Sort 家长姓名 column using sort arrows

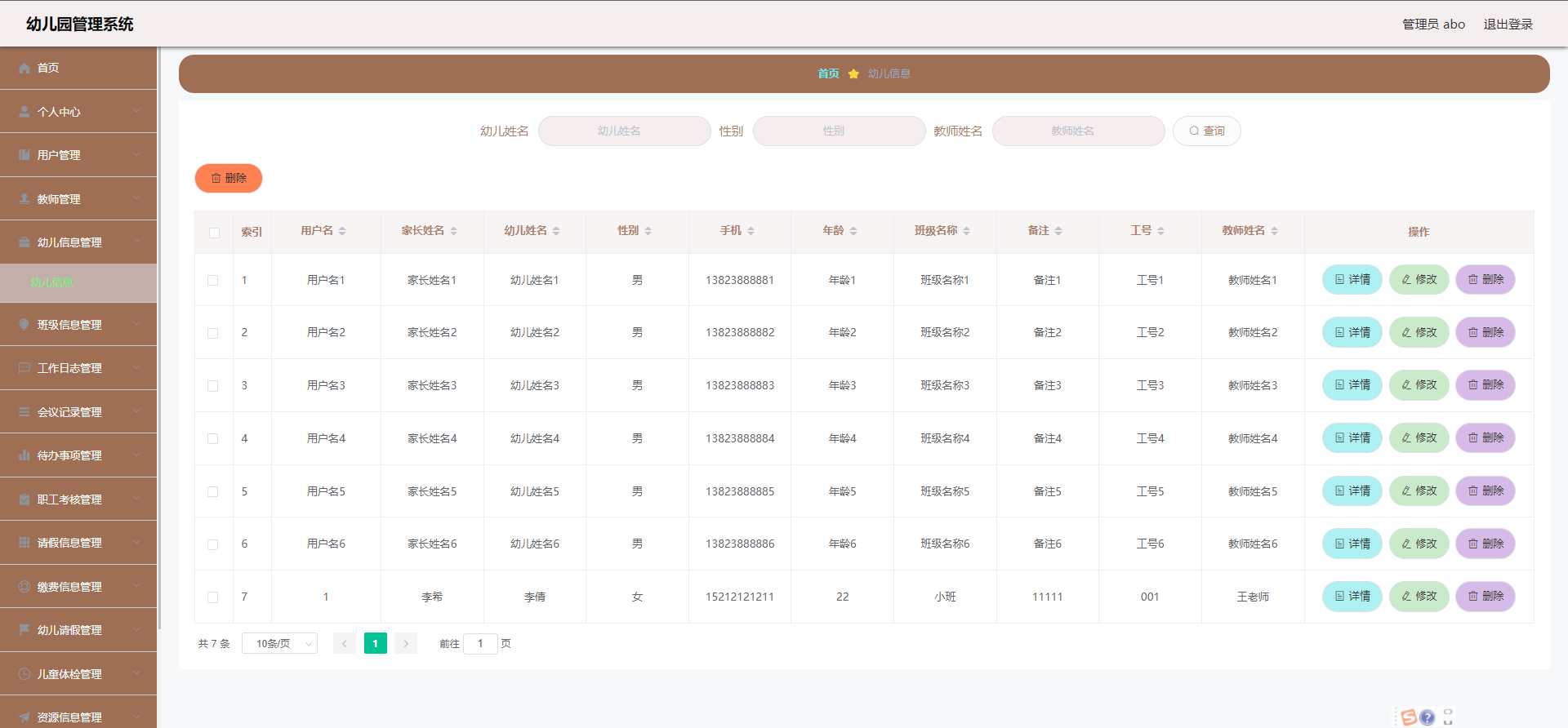click(453, 231)
